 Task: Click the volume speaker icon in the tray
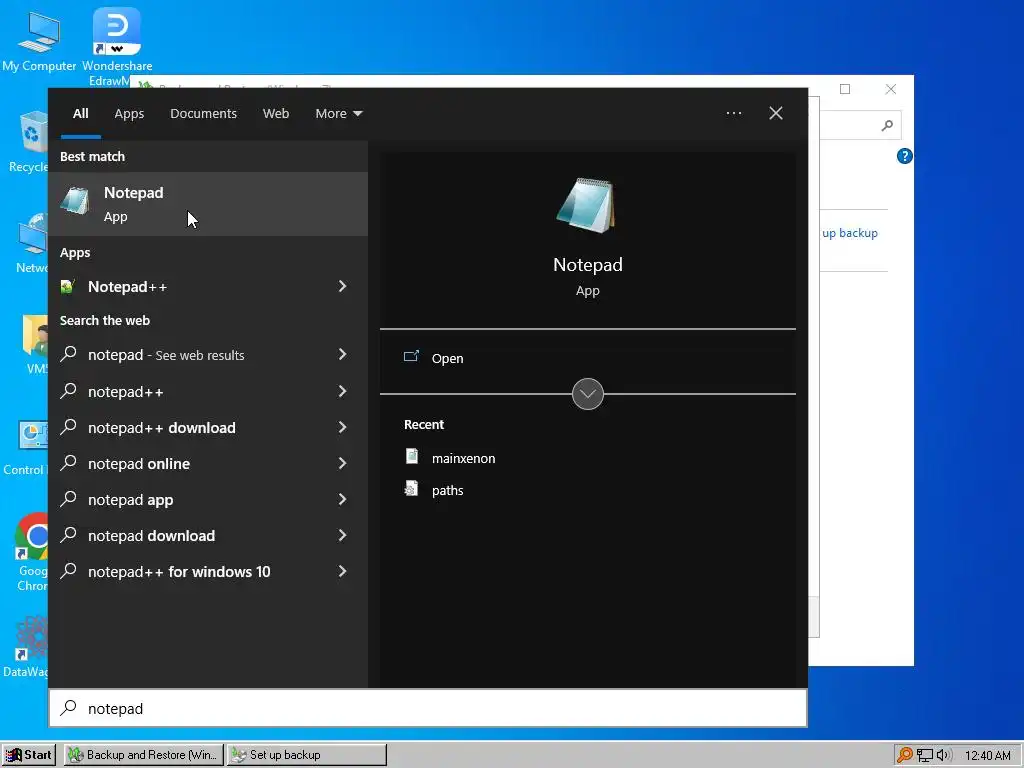tap(943, 755)
